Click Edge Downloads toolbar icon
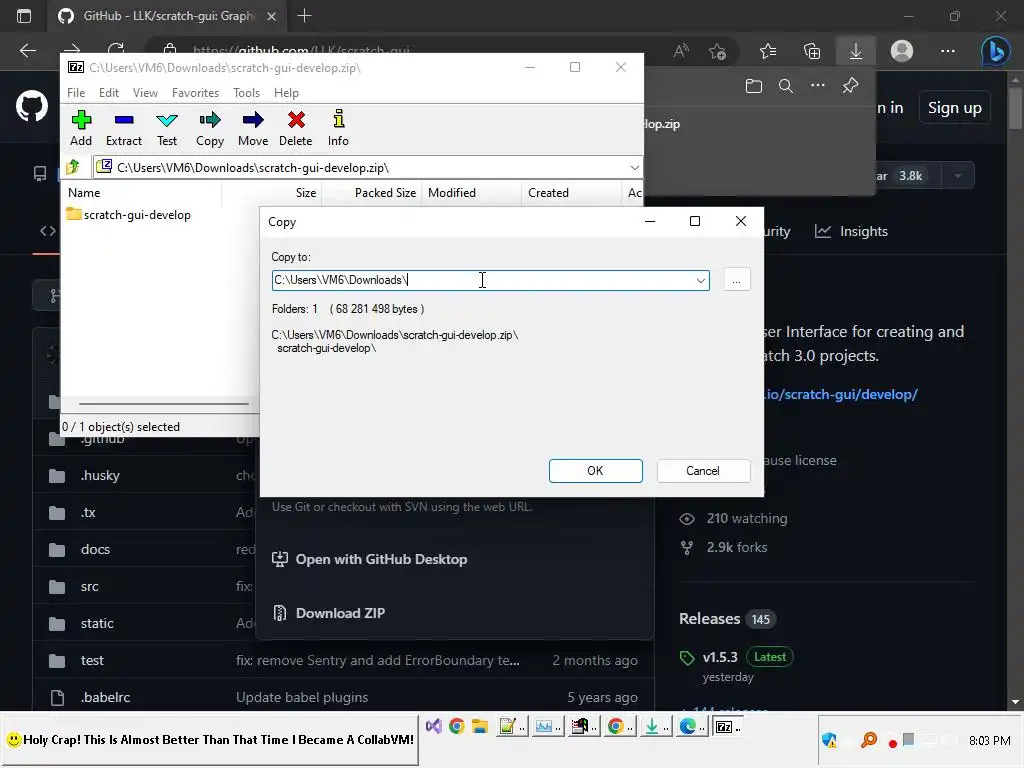This screenshot has width=1024, height=768. tap(855, 51)
